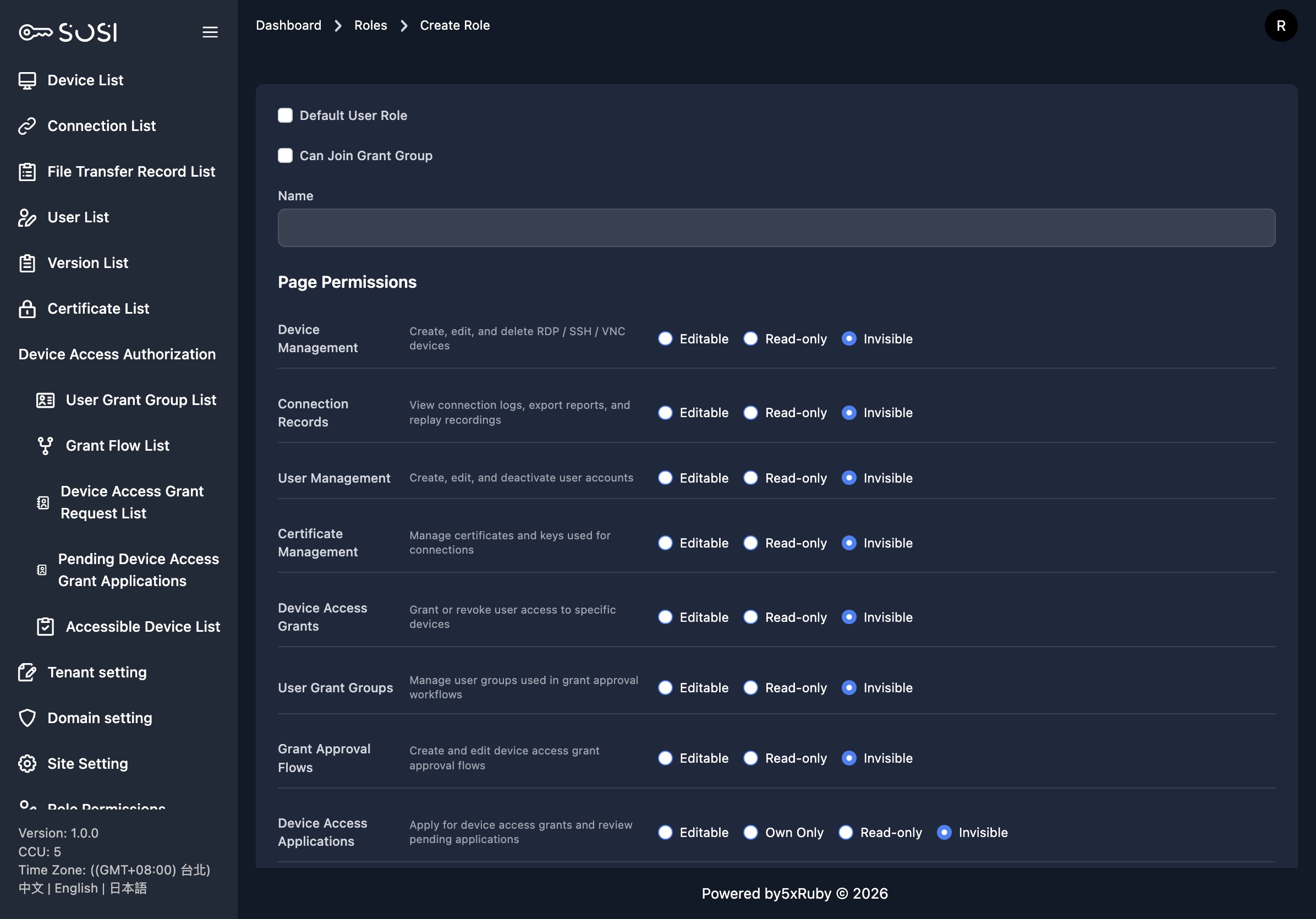Open Device Access Grant Request List

pos(132,503)
